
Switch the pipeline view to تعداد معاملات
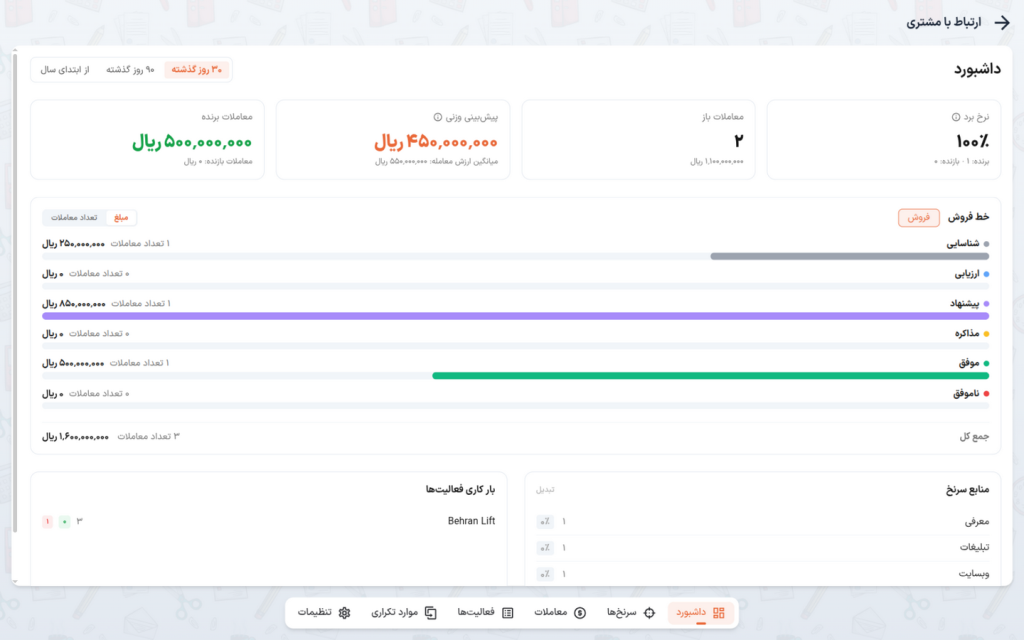click(74, 217)
